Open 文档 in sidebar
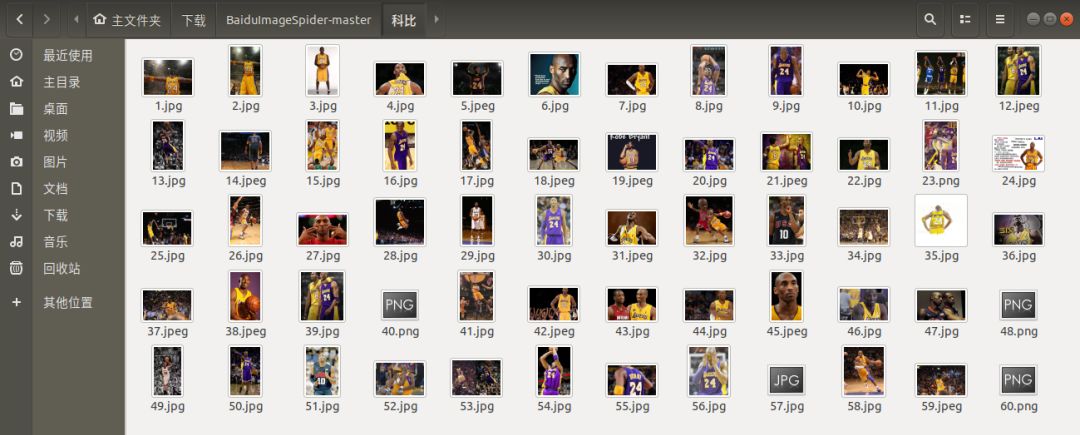The width and height of the screenshot is (1080, 435). 56,189
